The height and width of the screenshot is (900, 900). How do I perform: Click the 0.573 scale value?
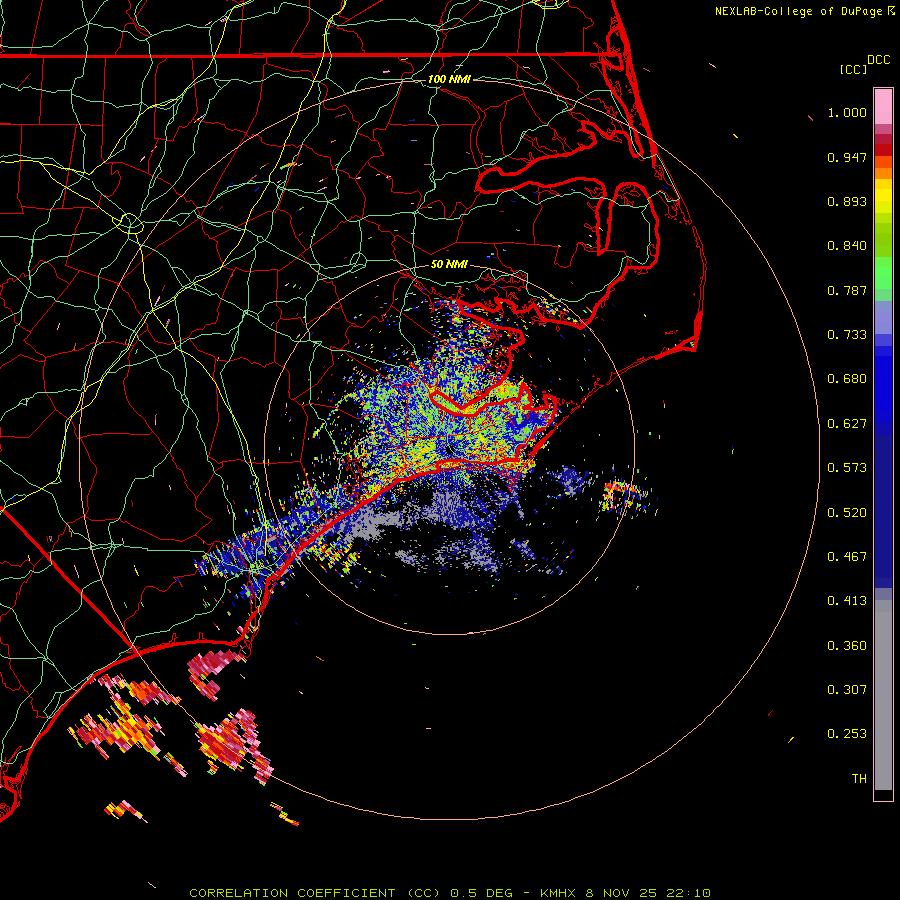coord(847,468)
